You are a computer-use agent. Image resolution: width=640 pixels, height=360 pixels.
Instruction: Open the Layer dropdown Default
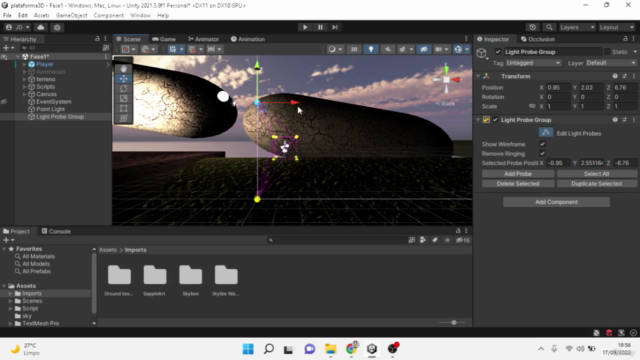tap(611, 63)
